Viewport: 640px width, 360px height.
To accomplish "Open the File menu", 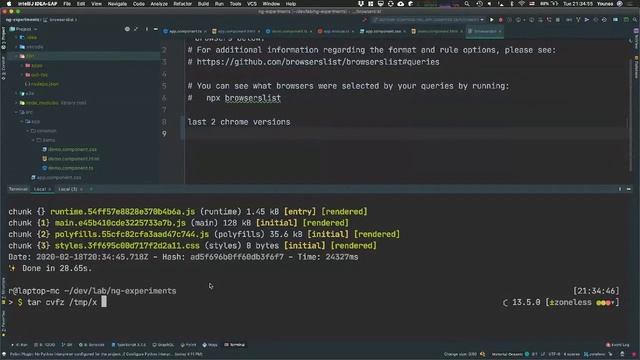I will pos(67,4).
